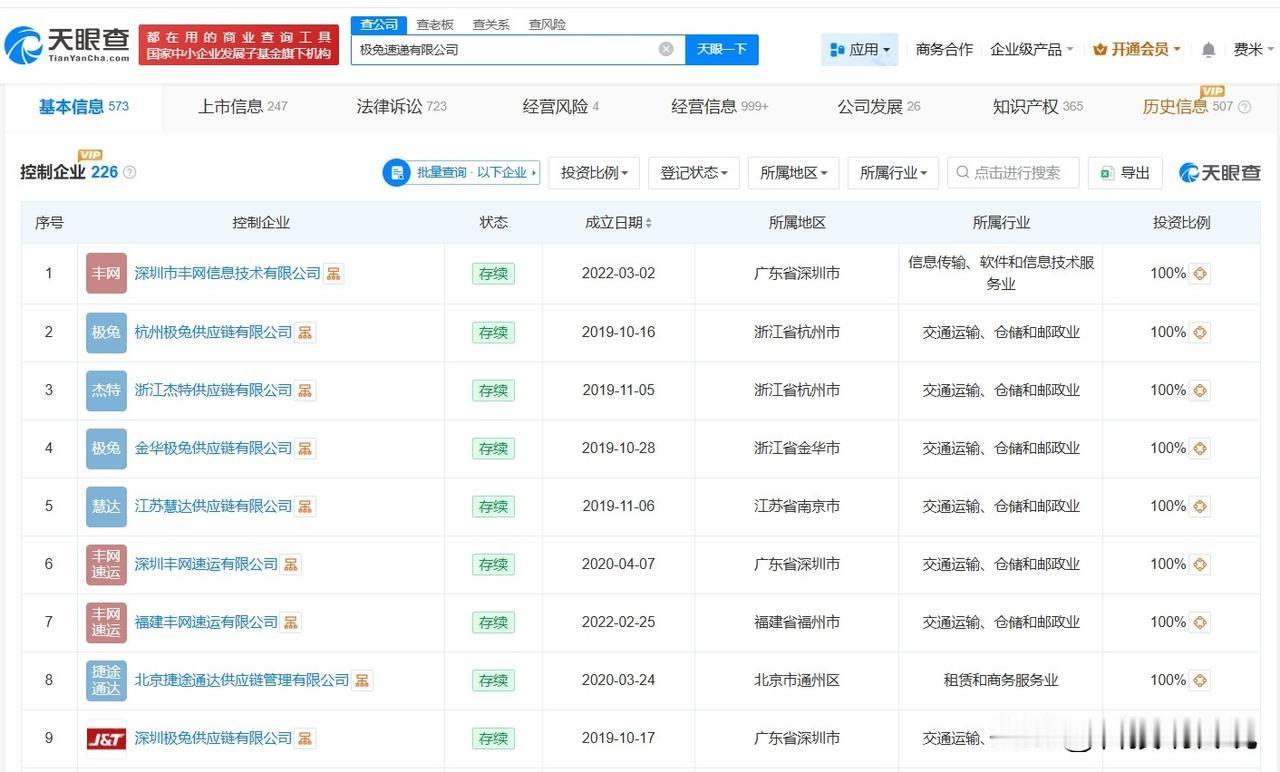The image size is (1280, 772).
Task: Select the 上市信息 247 tab
Action: pos(242,107)
